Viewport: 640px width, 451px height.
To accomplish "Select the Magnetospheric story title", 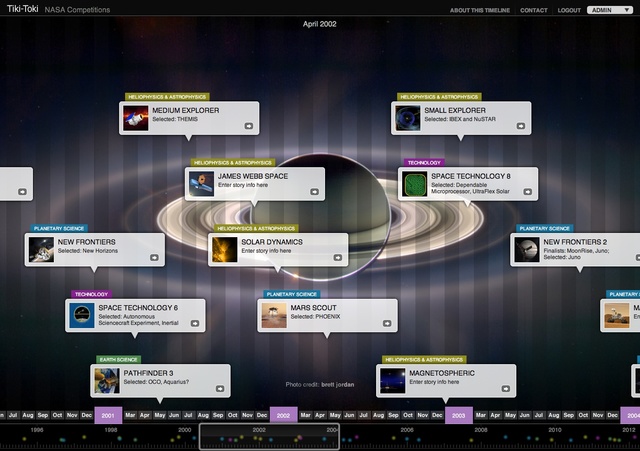I will coord(442,373).
